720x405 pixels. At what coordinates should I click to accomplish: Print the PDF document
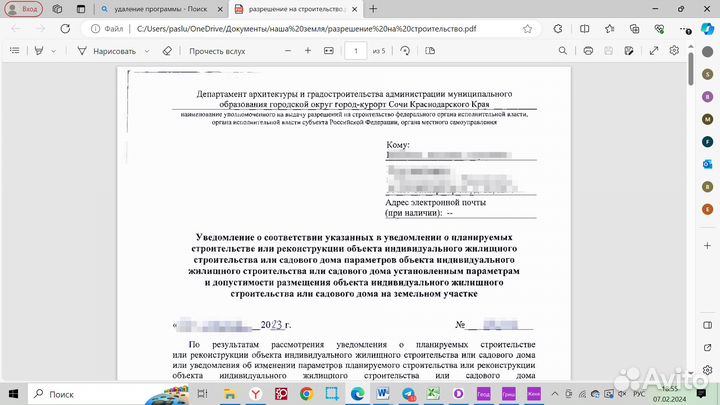pos(588,51)
